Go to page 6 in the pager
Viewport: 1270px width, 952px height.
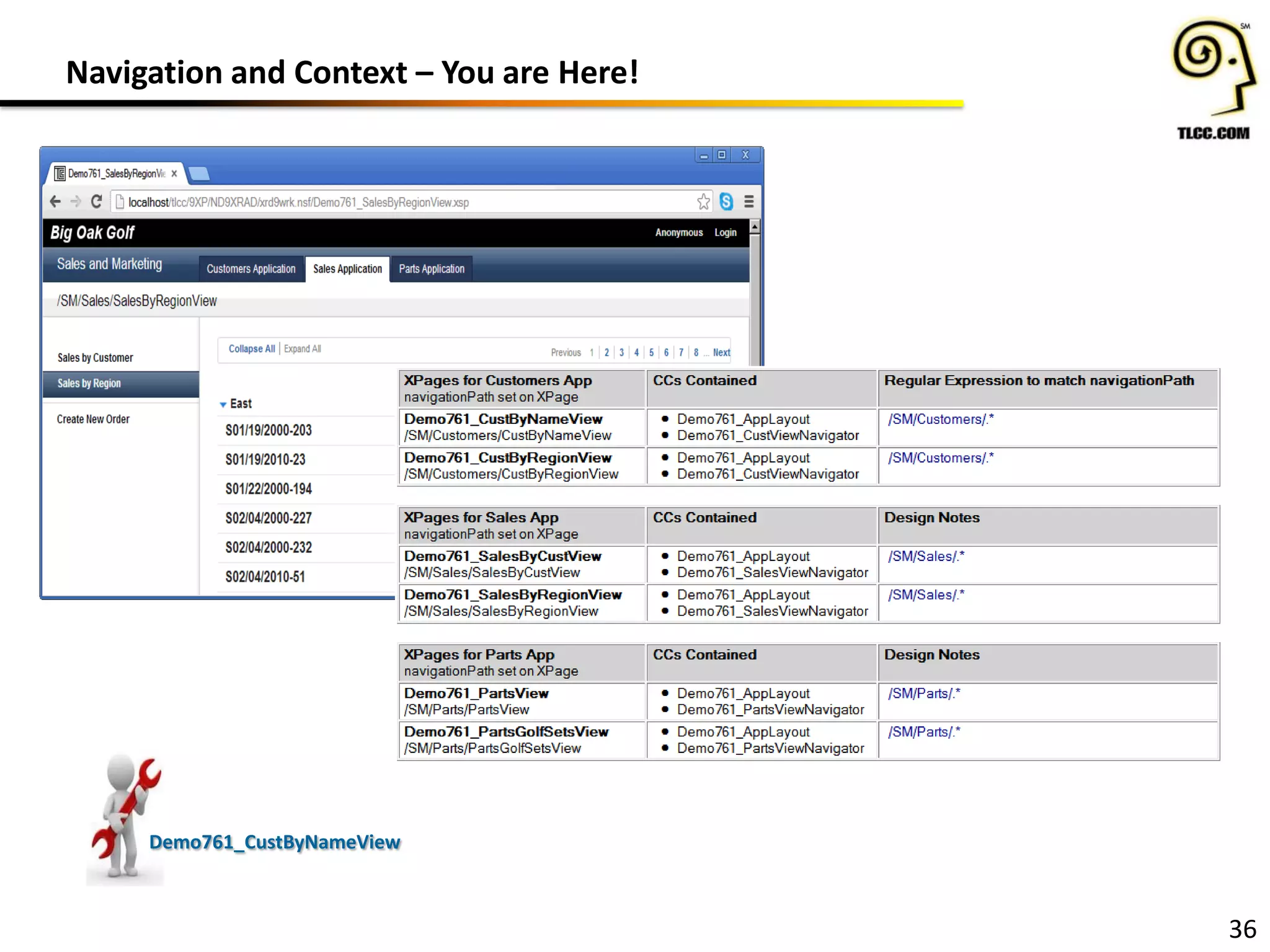point(666,353)
